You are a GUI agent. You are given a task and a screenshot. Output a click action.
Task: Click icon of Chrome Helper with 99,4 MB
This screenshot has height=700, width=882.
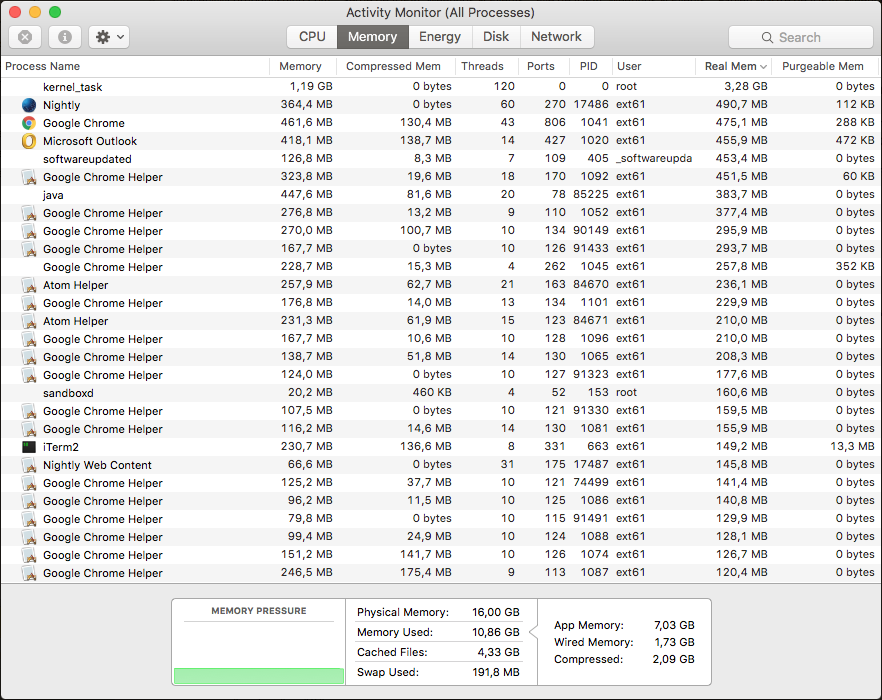pyautogui.click(x=29, y=537)
